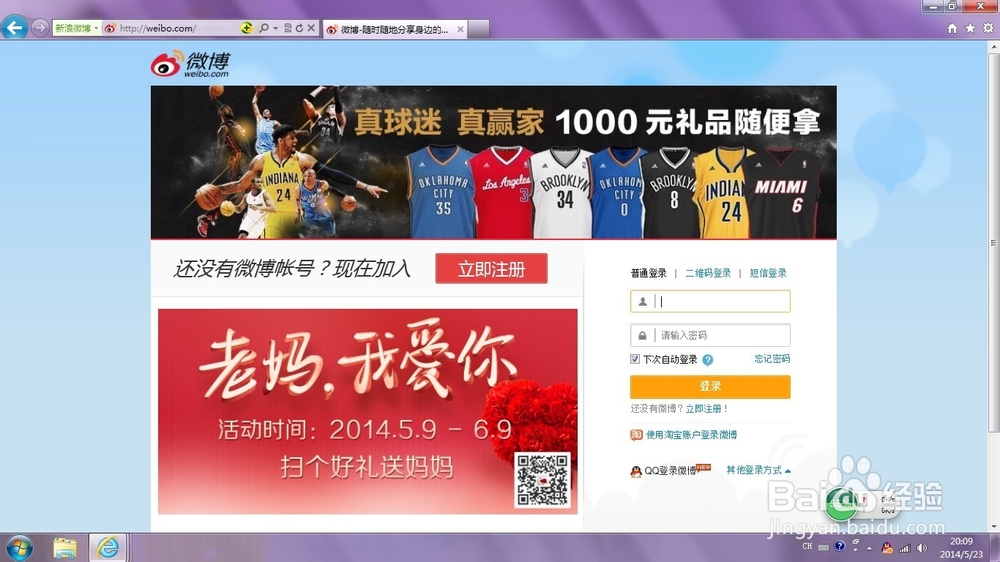Image resolution: width=1000 pixels, height=562 pixels.
Task: Click the 立即注册 red button
Action: 491,269
